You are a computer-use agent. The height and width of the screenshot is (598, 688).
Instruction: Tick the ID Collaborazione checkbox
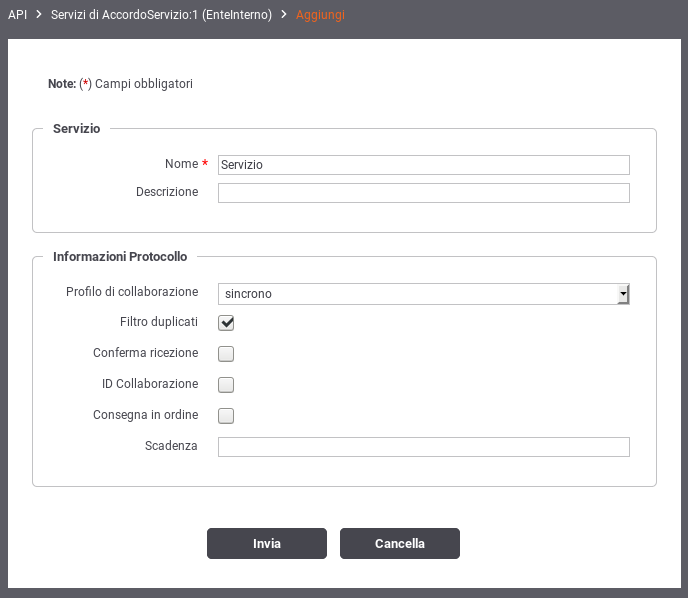[x=226, y=385]
